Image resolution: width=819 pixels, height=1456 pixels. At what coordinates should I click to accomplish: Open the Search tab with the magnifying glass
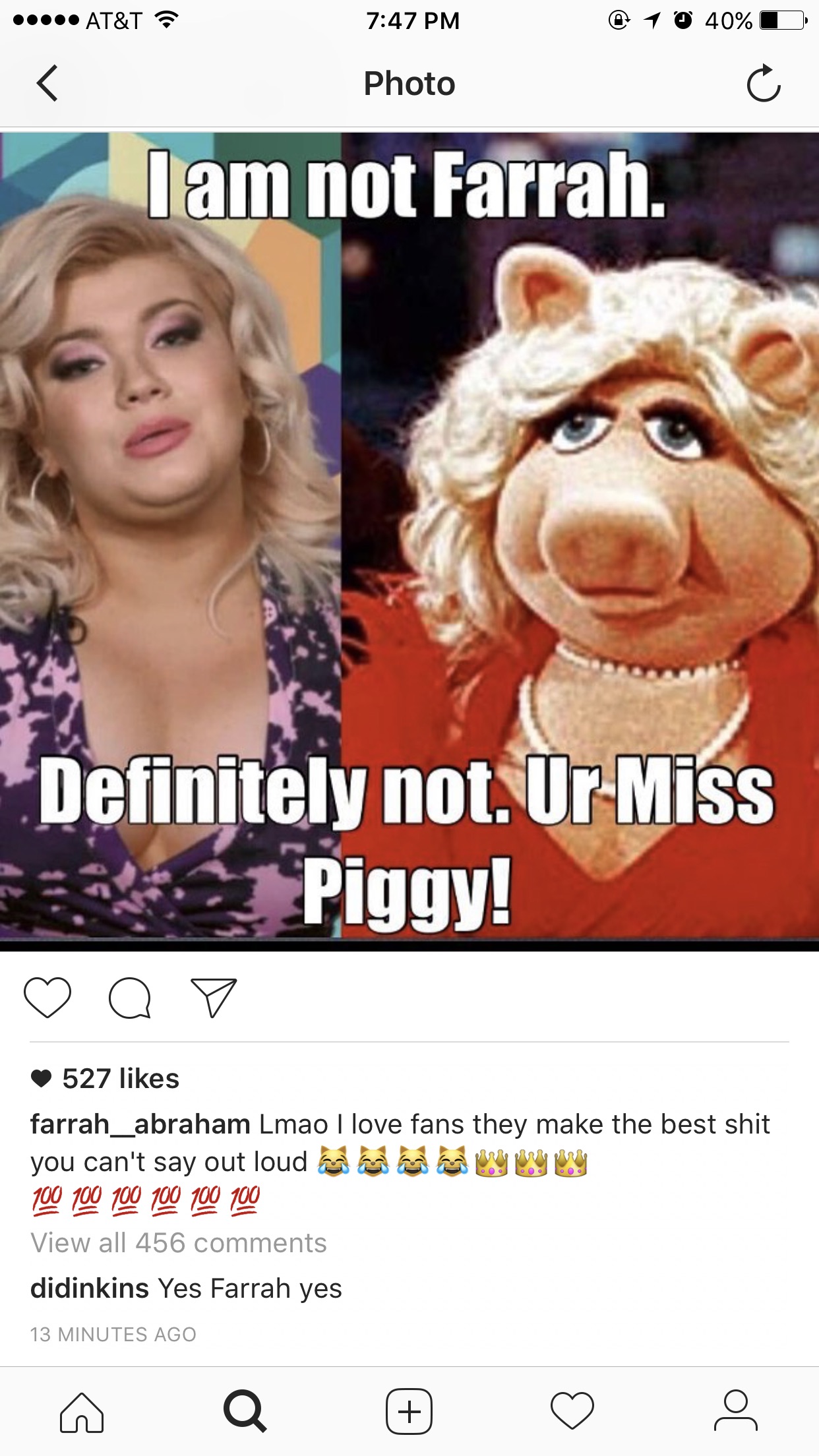point(245,1412)
